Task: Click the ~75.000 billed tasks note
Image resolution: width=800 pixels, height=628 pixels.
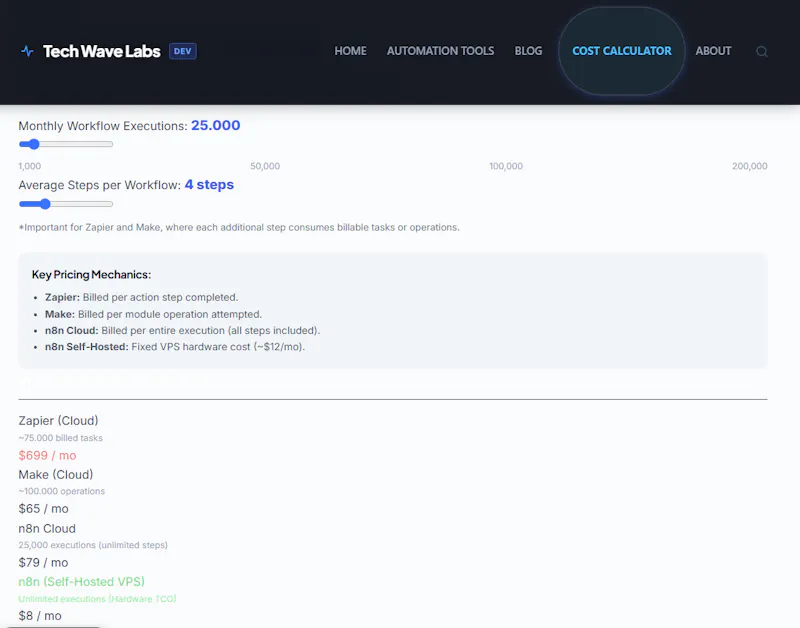Action: point(60,438)
